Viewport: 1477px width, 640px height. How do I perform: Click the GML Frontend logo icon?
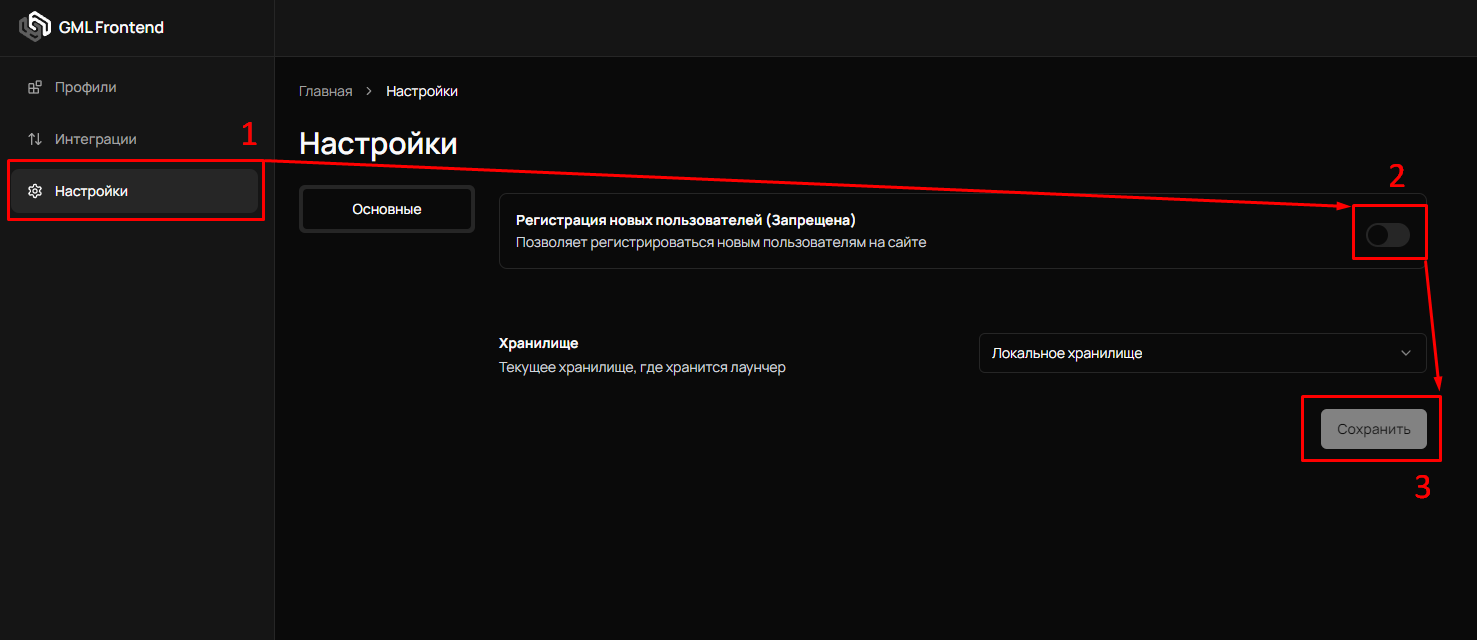33,26
